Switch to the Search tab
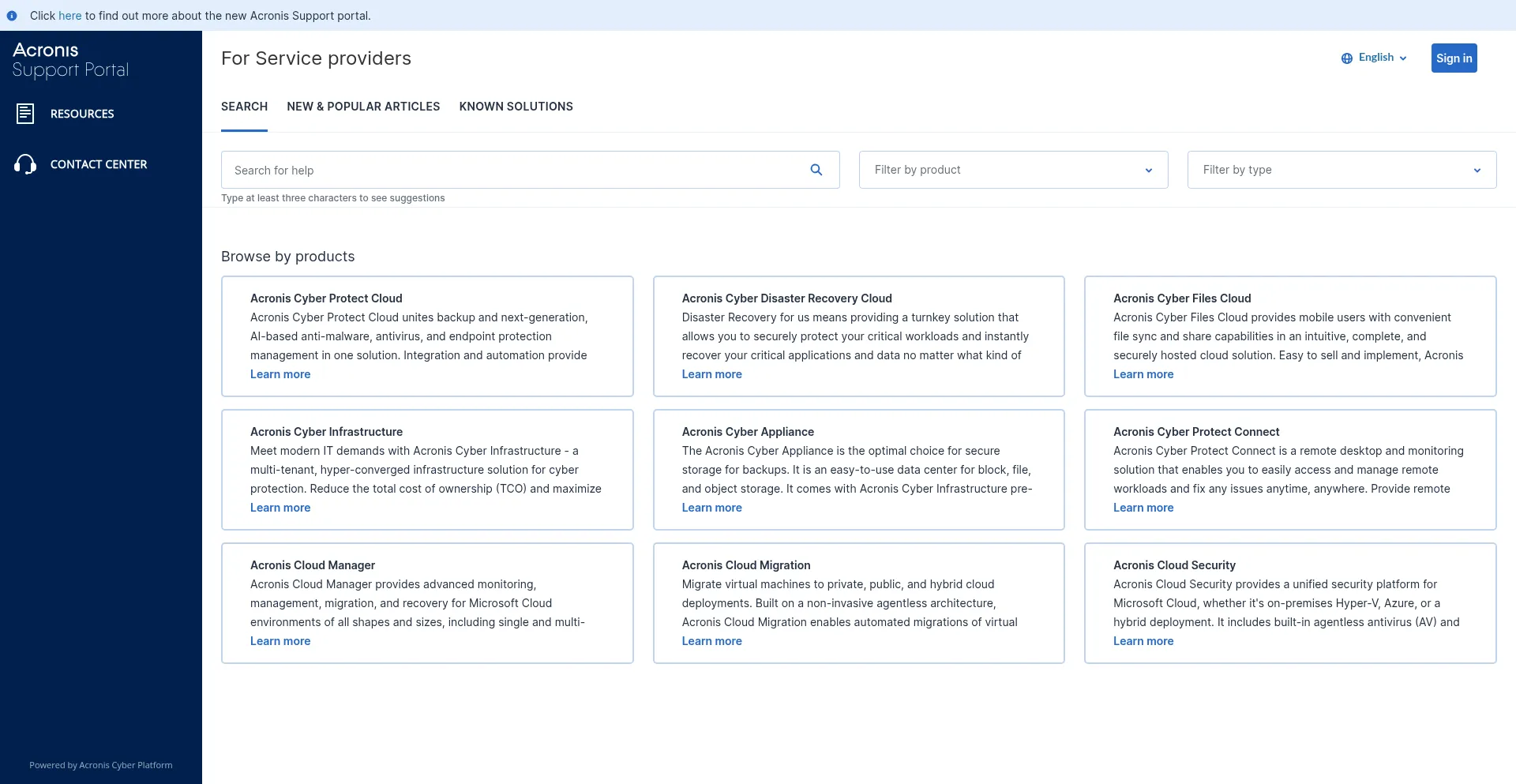The height and width of the screenshot is (784, 1516). pos(244,107)
